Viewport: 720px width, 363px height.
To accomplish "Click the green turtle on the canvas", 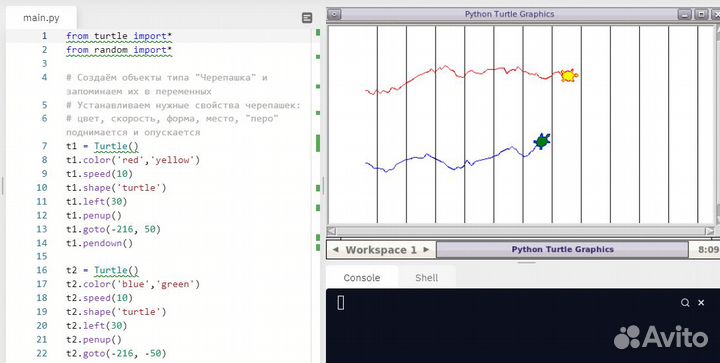I will click(x=542, y=141).
